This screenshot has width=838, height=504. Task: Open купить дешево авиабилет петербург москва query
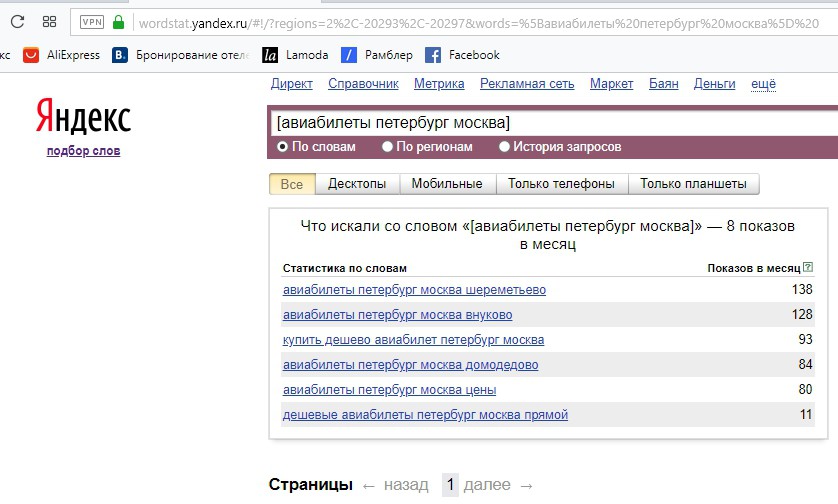(413, 340)
